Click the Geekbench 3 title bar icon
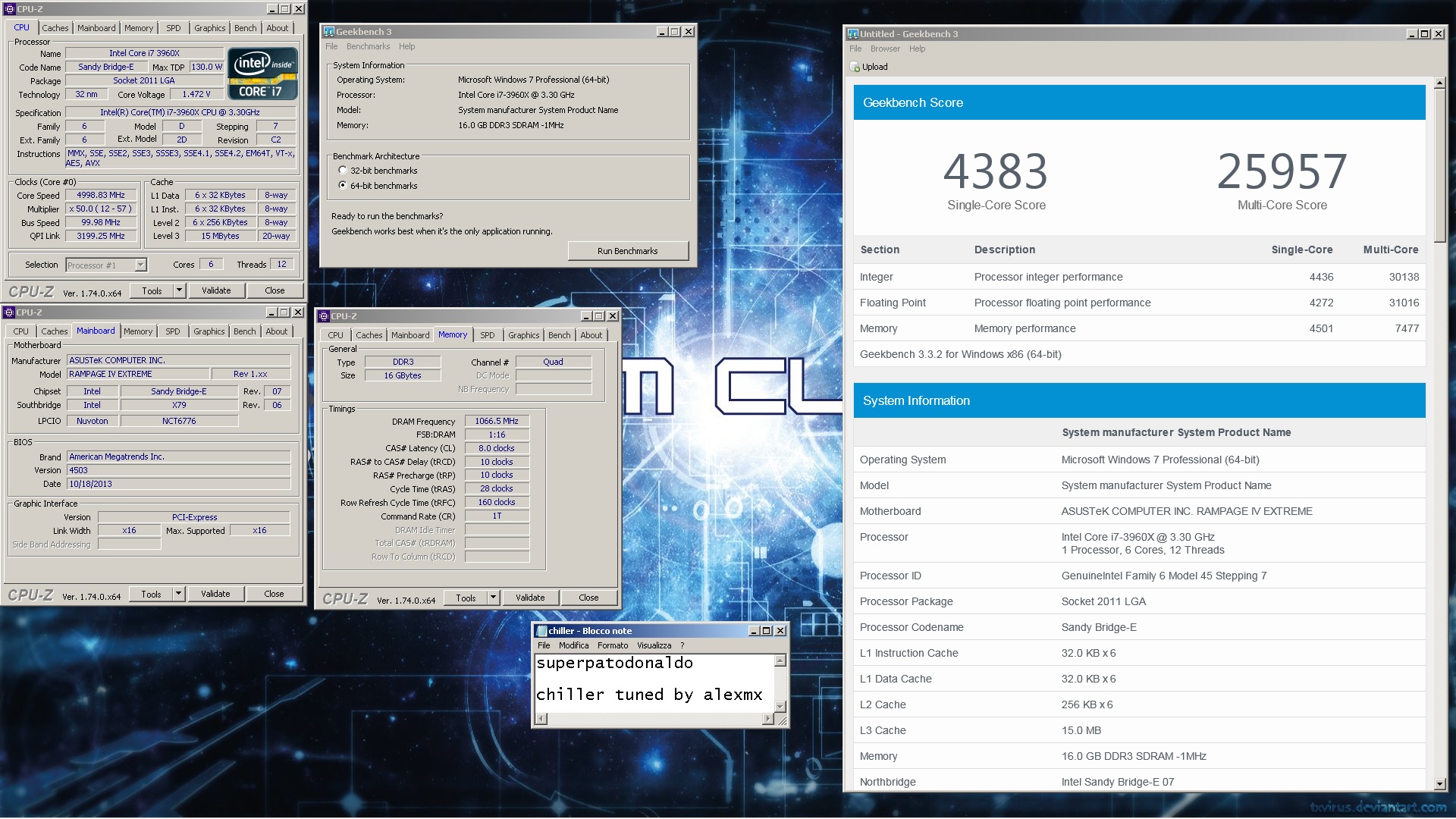 click(329, 32)
